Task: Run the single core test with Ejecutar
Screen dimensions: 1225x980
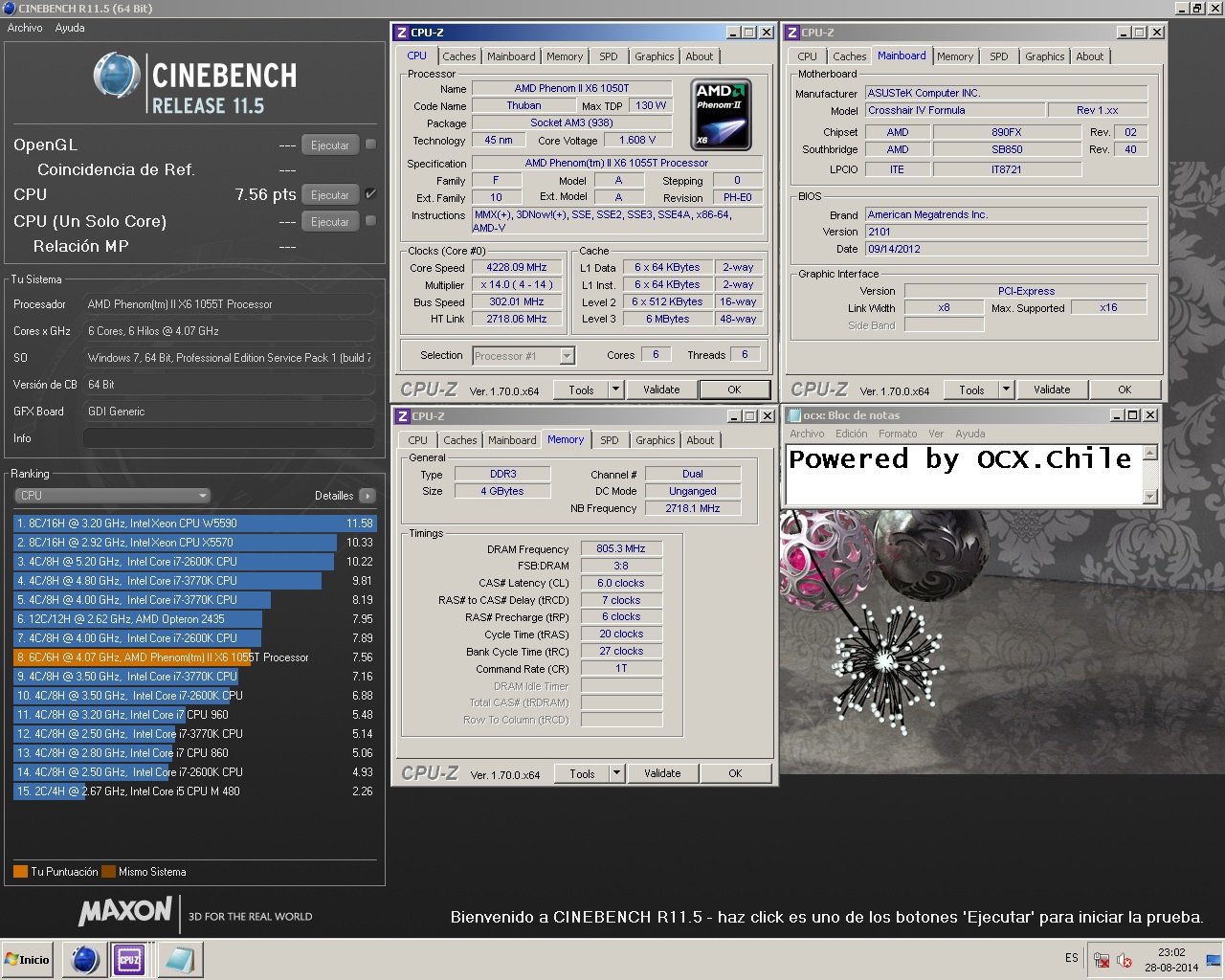Action: click(x=330, y=222)
